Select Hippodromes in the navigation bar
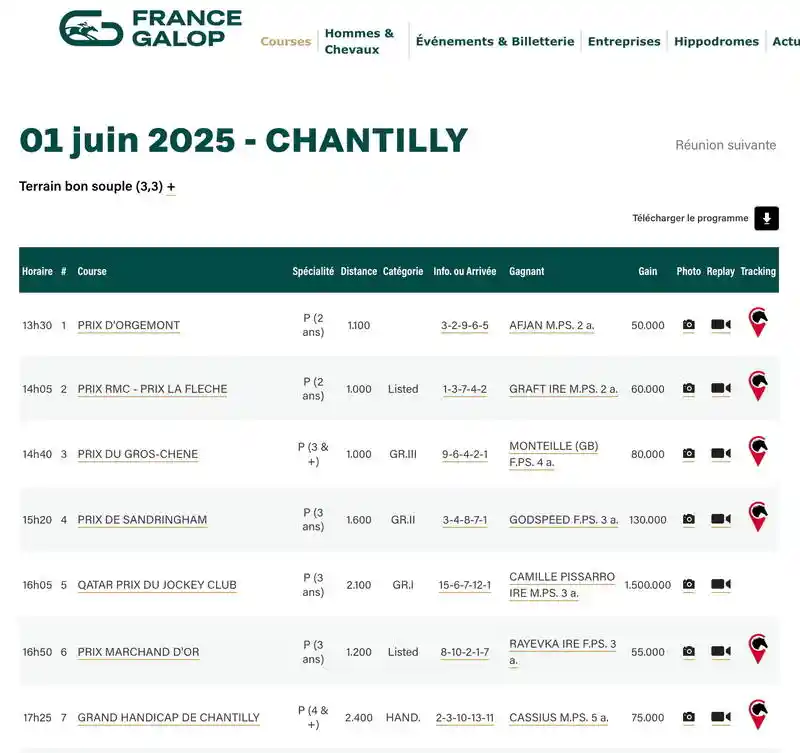The height and width of the screenshot is (753, 800). click(x=716, y=41)
